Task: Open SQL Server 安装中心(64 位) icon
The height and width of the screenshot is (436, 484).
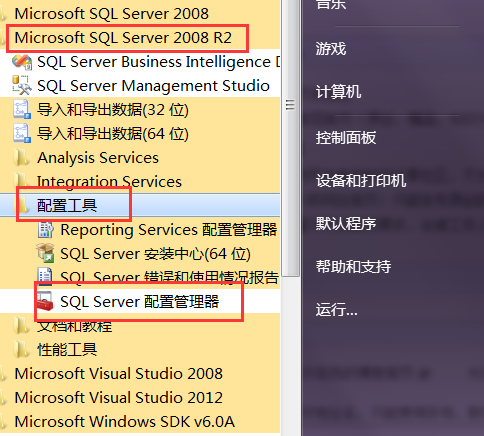Action: tap(45, 253)
